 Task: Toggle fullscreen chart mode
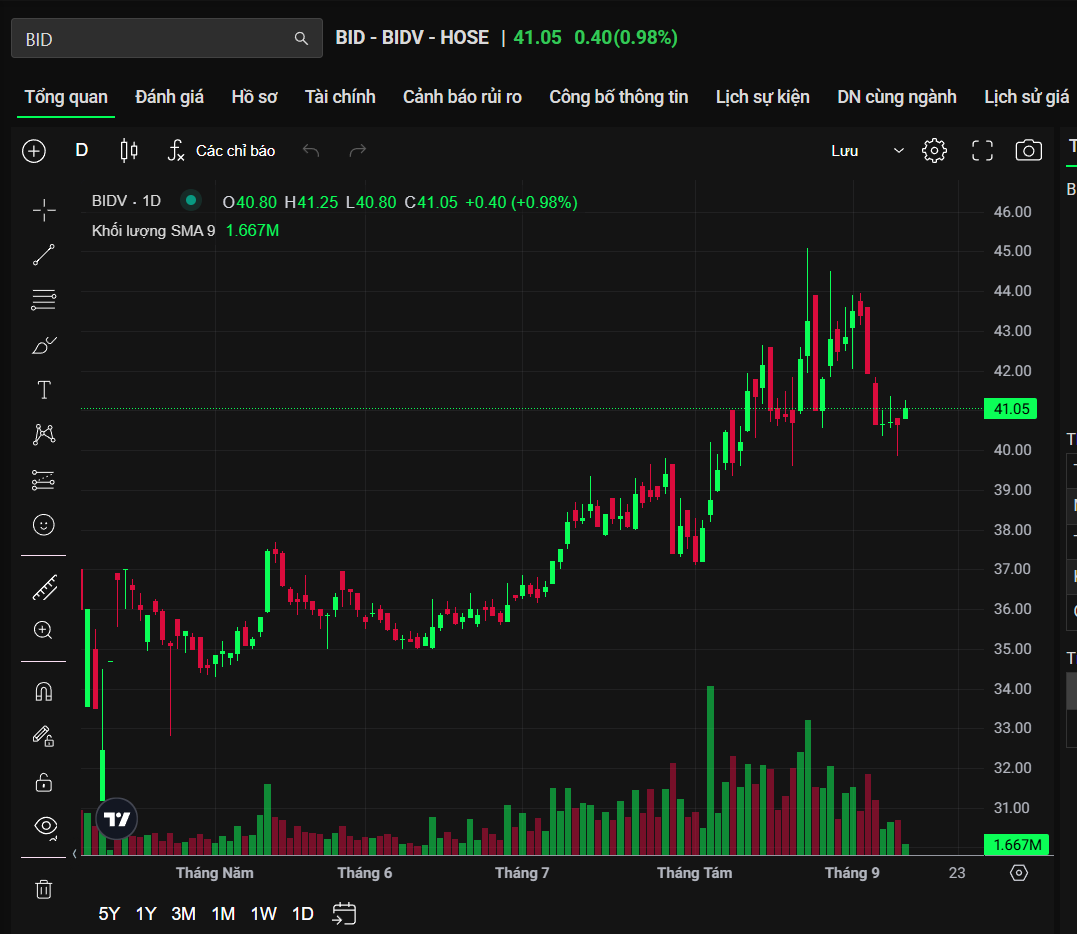(982, 150)
